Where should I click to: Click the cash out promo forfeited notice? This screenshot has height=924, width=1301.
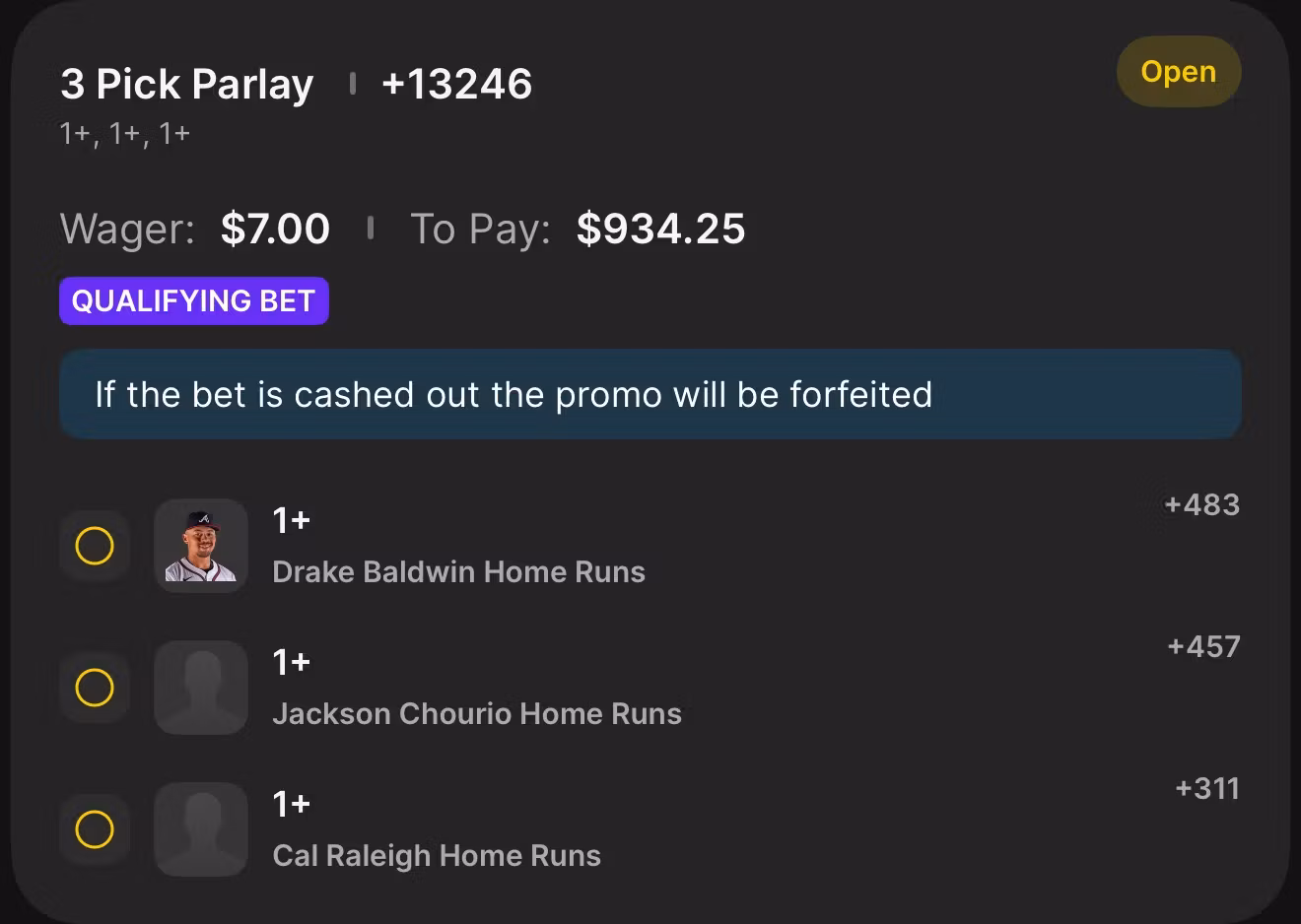pyautogui.click(x=650, y=394)
